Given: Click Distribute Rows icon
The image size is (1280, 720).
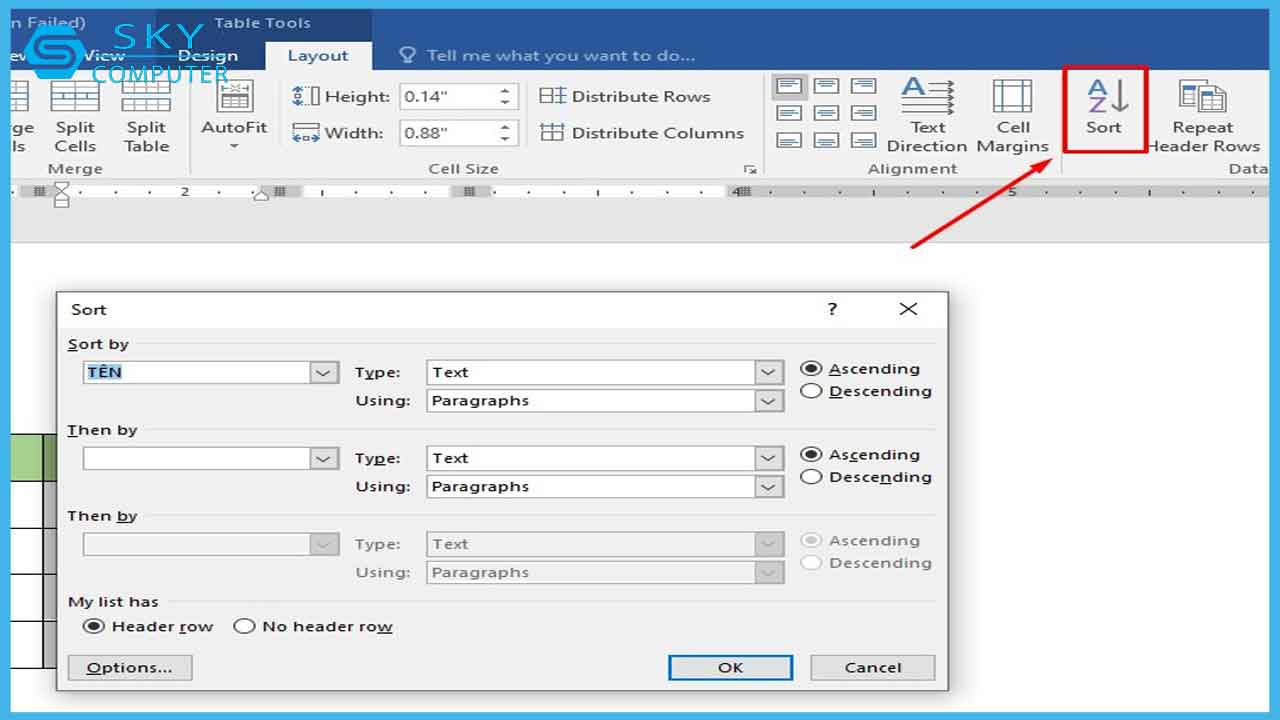Looking at the screenshot, I should [x=552, y=96].
